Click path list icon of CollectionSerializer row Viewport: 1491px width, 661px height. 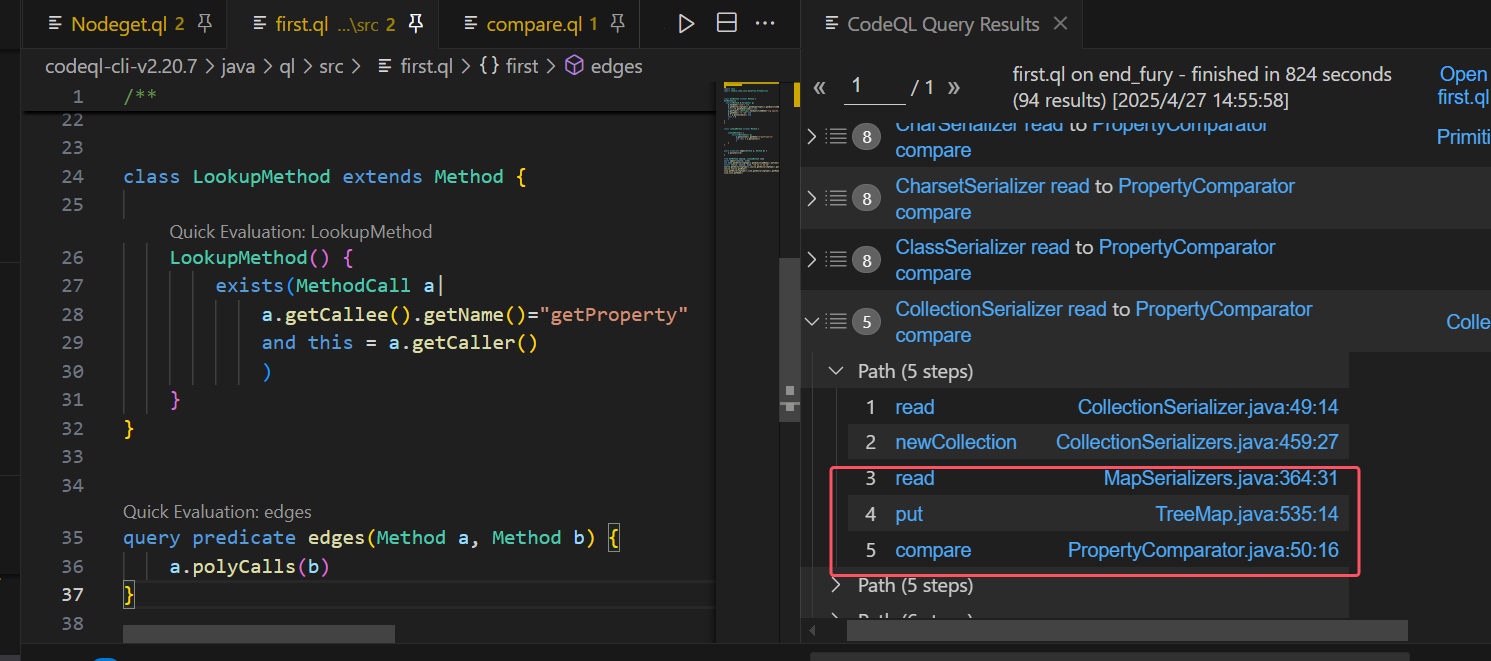click(x=836, y=321)
